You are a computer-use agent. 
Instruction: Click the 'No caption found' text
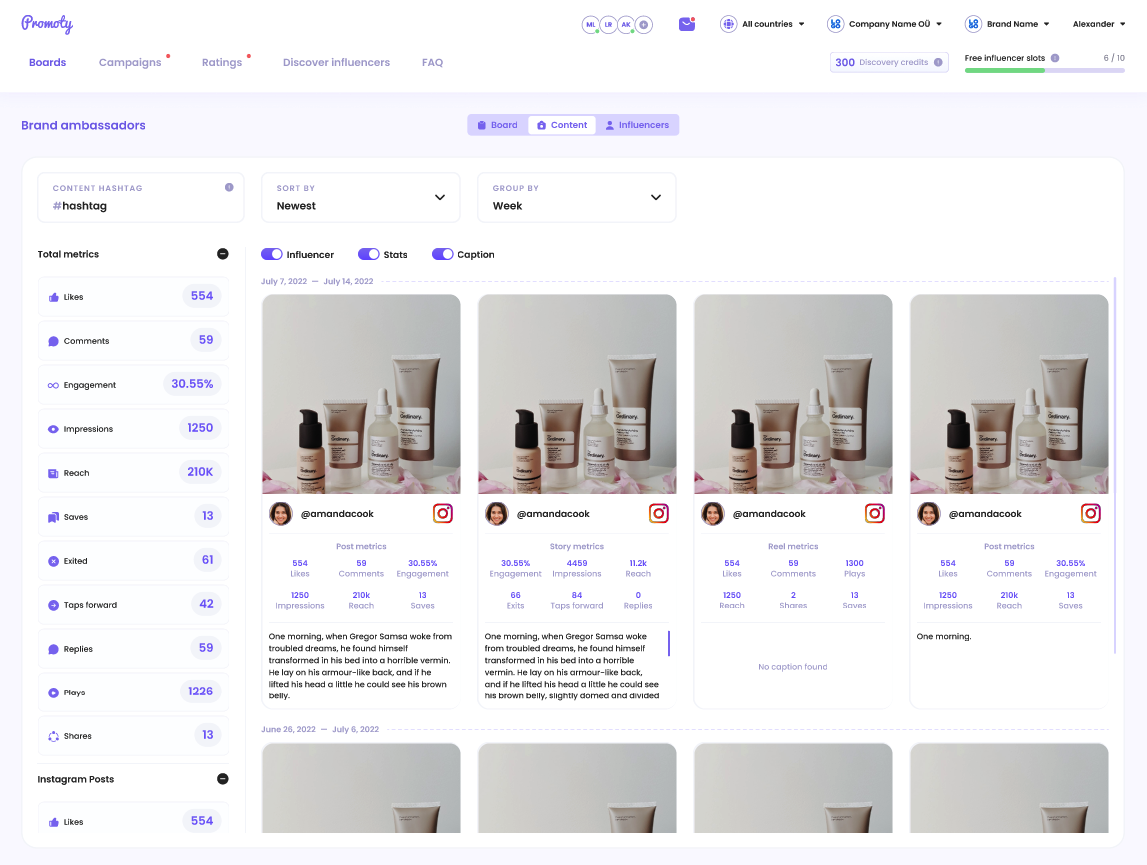pos(792,667)
